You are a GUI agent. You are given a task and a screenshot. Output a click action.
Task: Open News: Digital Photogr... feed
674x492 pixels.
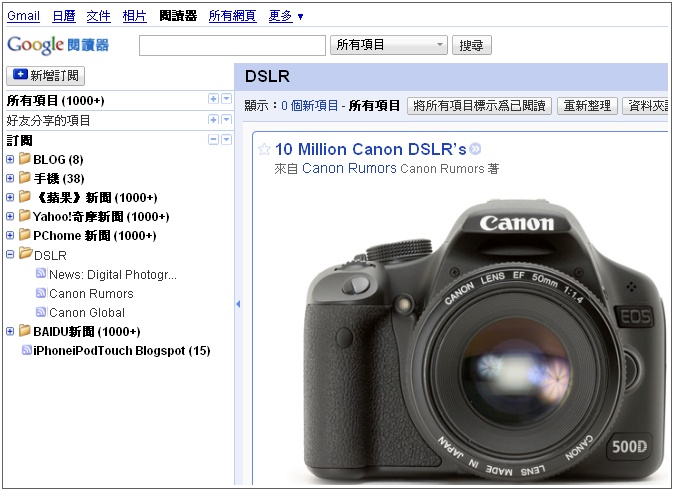(x=113, y=275)
